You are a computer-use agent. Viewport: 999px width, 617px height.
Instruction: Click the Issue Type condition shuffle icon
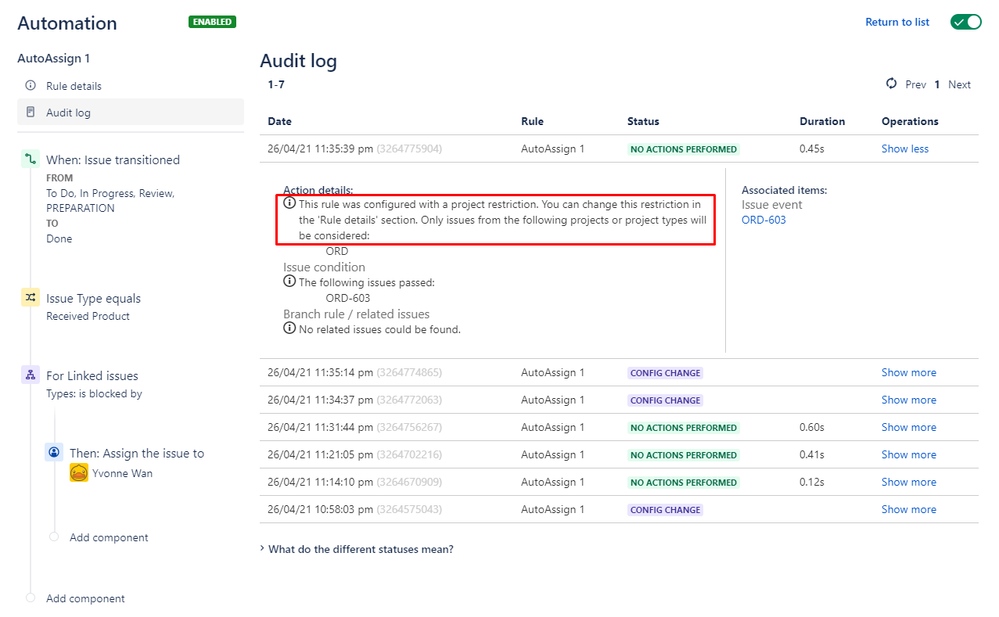(x=31, y=298)
